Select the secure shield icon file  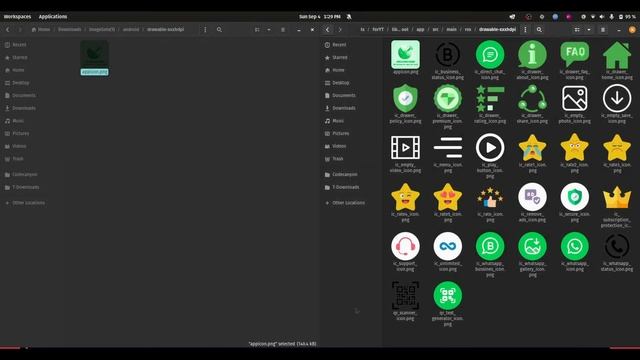pyautogui.click(x=575, y=197)
